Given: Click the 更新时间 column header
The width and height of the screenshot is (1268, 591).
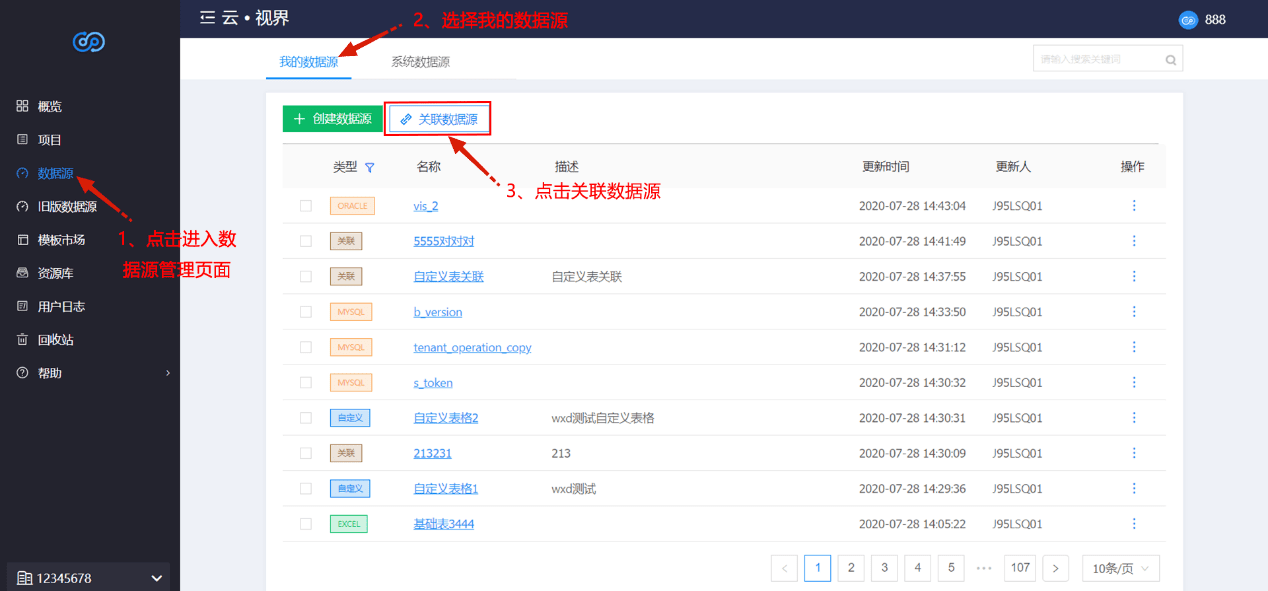Looking at the screenshot, I should click(x=884, y=167).
